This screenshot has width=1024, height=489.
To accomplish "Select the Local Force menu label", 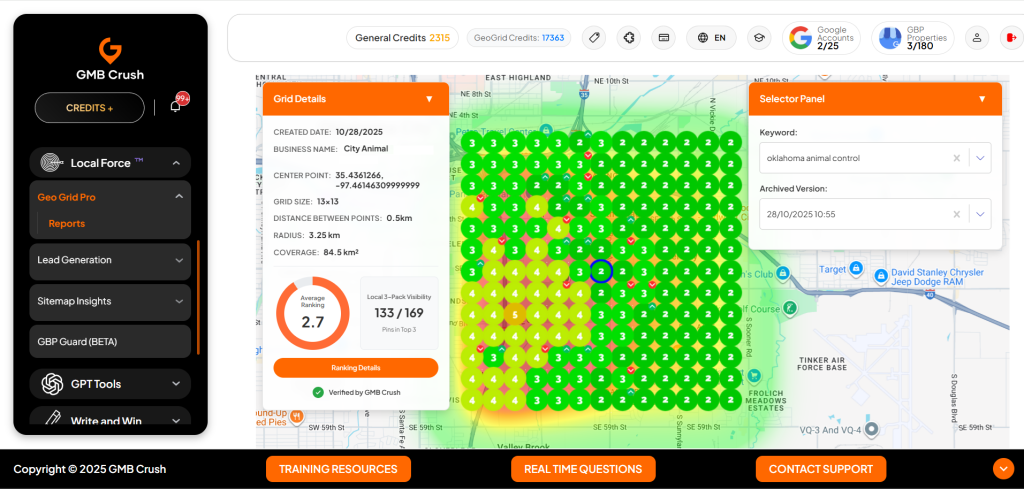I will click(101, 163).
